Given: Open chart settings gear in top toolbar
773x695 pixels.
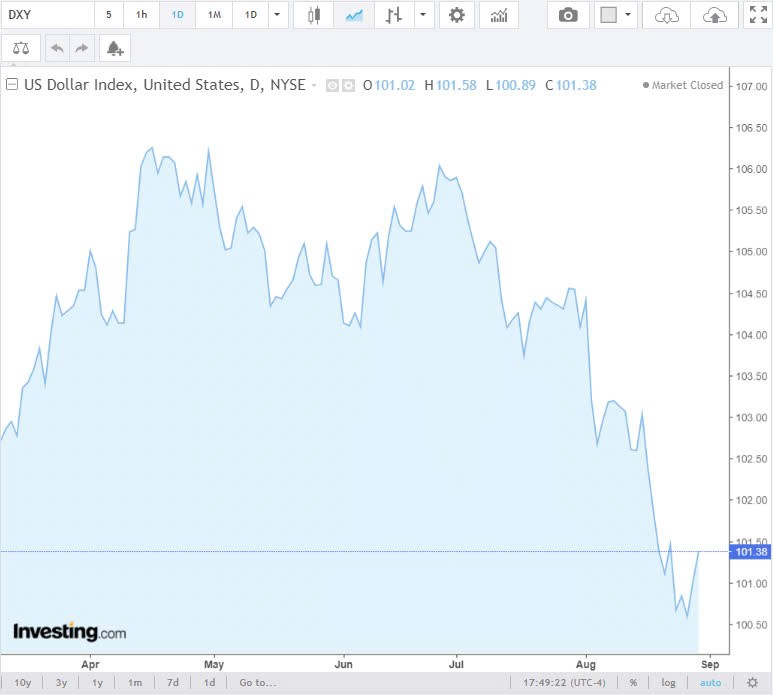Looking at the screenshot, I should click(457, 15).
